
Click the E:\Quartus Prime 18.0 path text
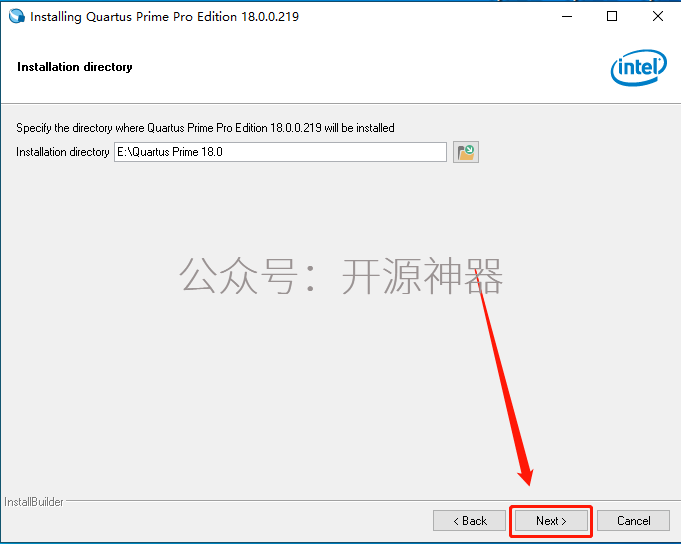click(170, 152)
